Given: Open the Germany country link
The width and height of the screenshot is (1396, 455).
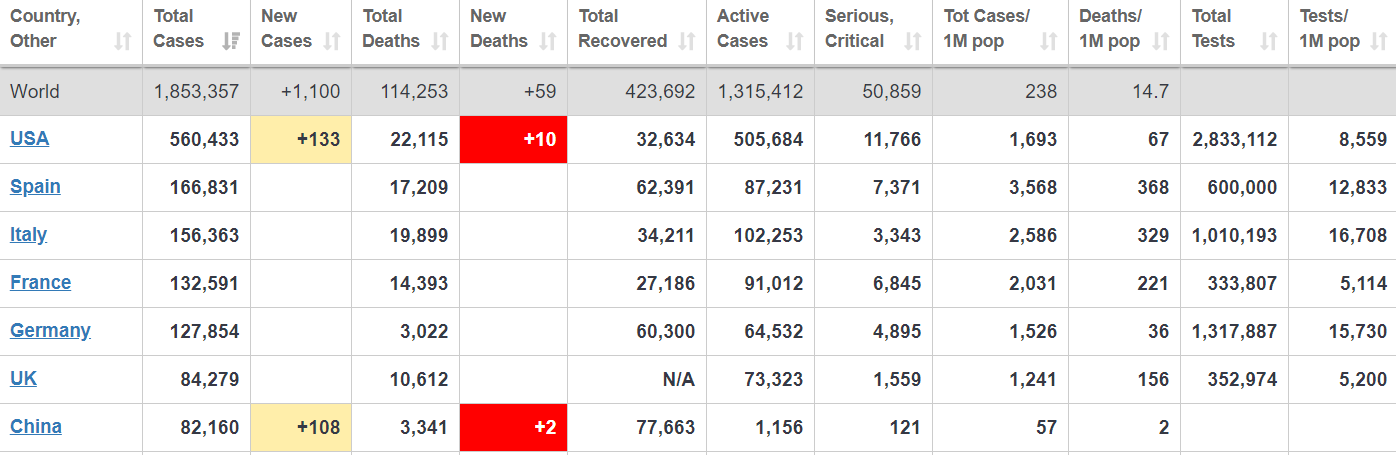Looking at the screenshot, I should pos(50,331).
